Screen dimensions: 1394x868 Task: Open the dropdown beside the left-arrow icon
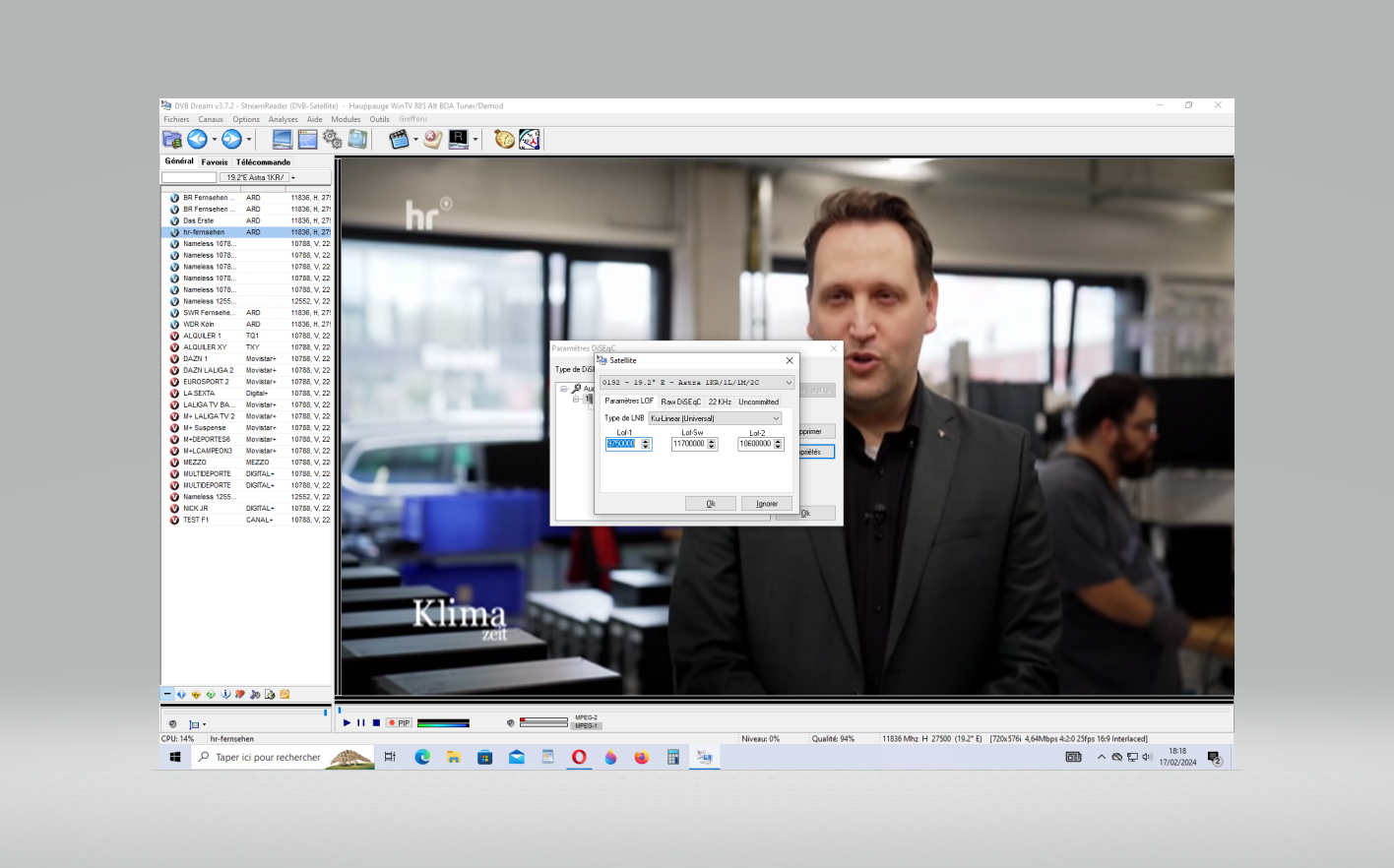215,140
